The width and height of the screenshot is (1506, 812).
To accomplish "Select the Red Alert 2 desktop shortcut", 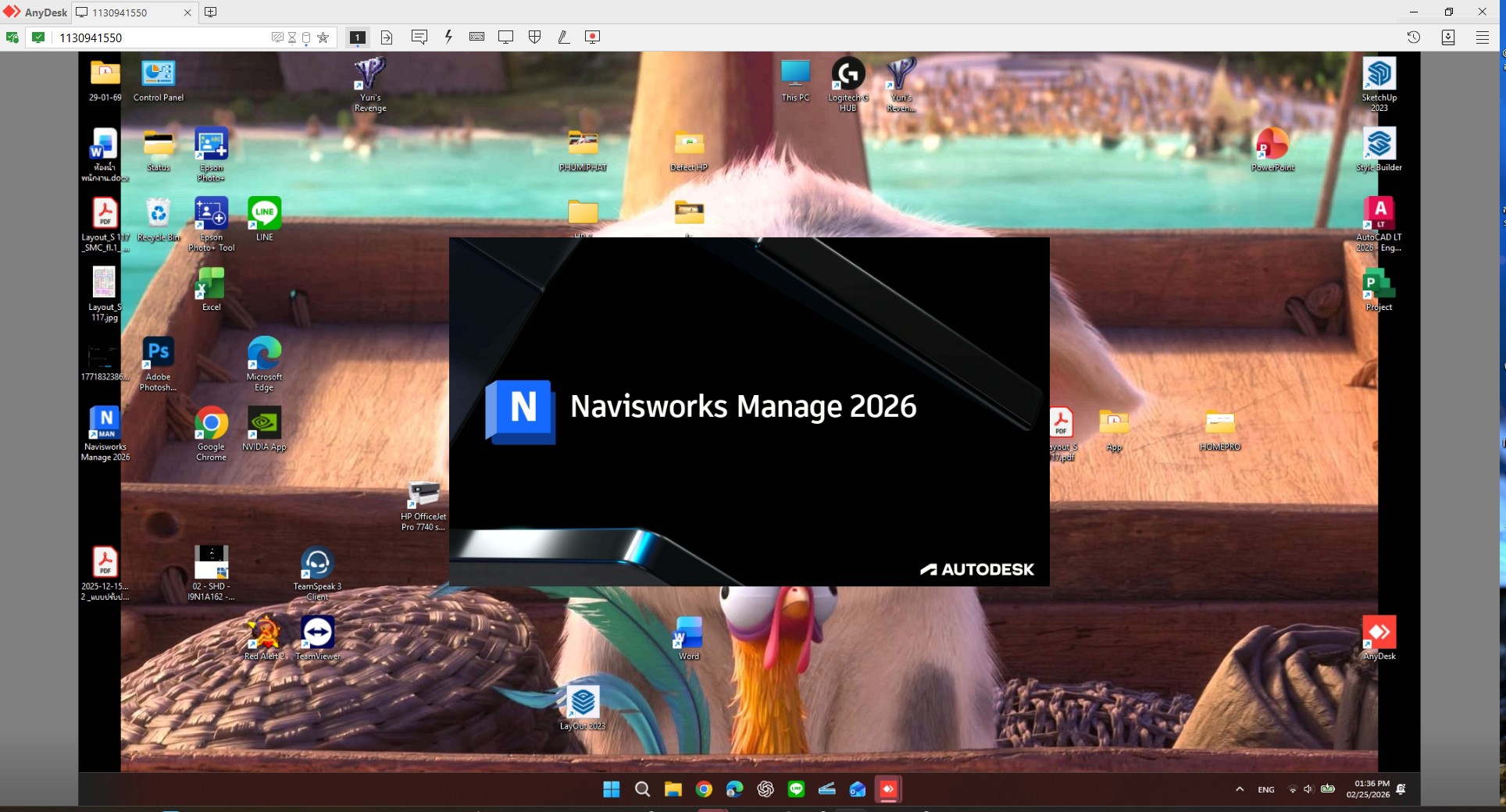I will (x=264, y=638).
